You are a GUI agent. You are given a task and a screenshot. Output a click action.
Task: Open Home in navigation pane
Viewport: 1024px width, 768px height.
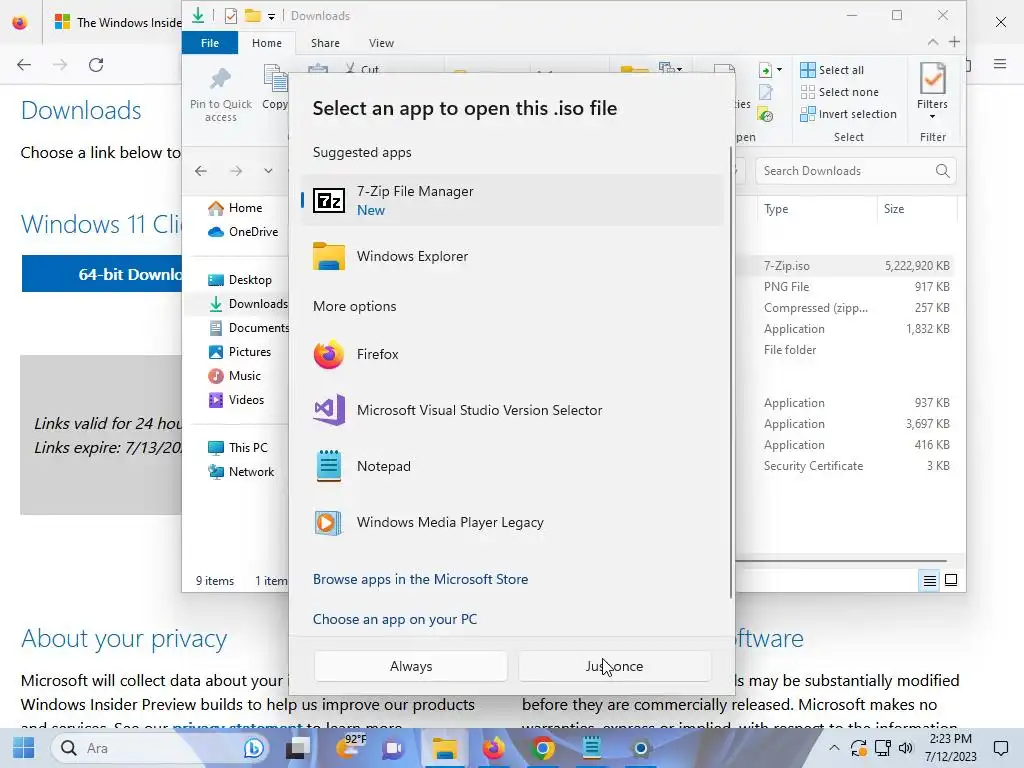pyautogui.click(x=235, y=208)
